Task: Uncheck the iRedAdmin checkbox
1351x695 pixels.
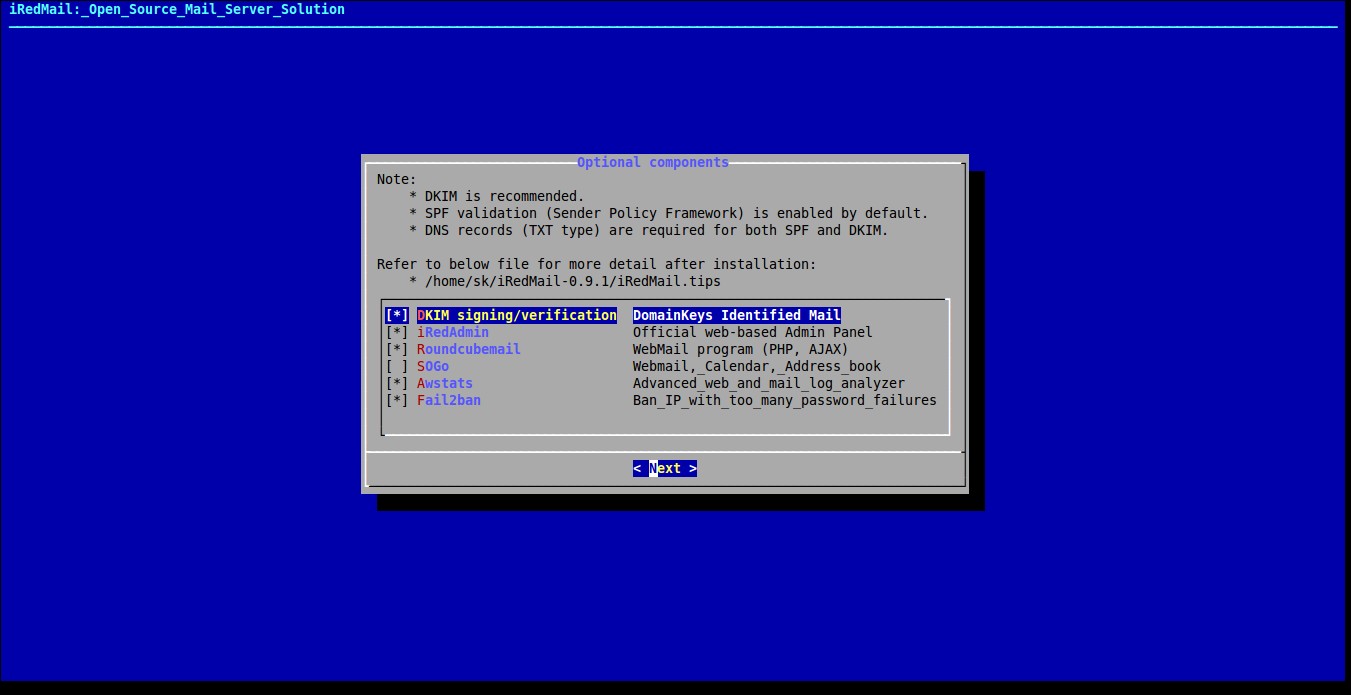Action: [x=397, y=332]
